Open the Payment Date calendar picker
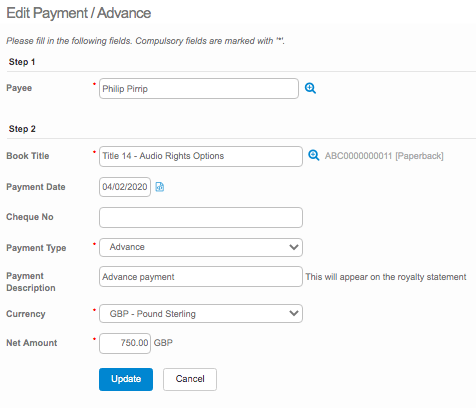This screenshot has width=476, height=408. pos(160,187)
